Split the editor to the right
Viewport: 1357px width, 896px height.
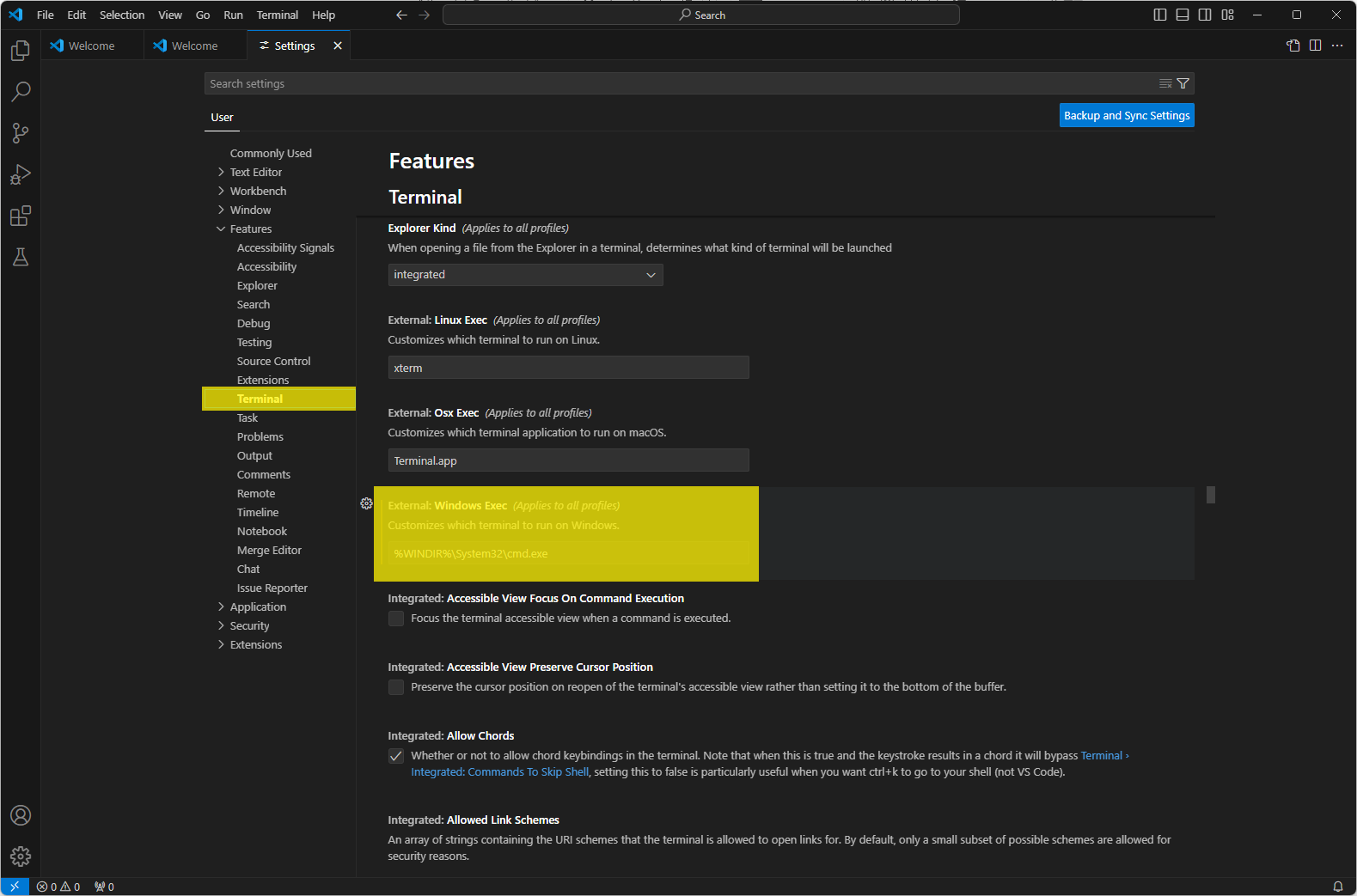[x=1315, y=46]
